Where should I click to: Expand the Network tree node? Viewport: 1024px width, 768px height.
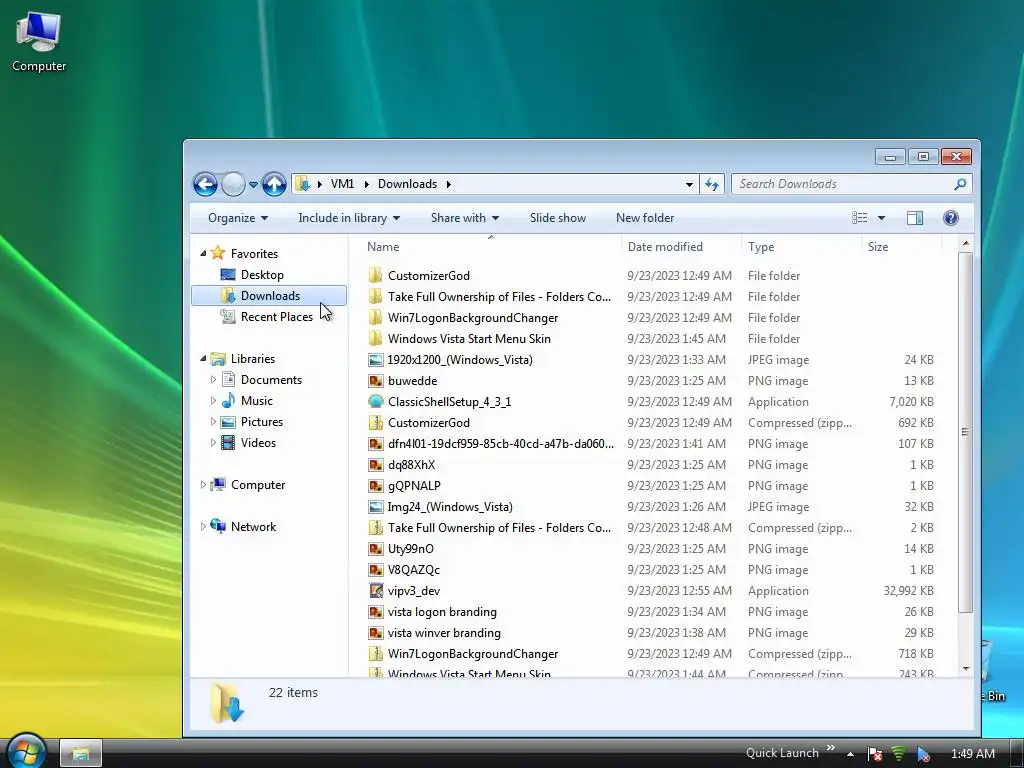(203, 526)
